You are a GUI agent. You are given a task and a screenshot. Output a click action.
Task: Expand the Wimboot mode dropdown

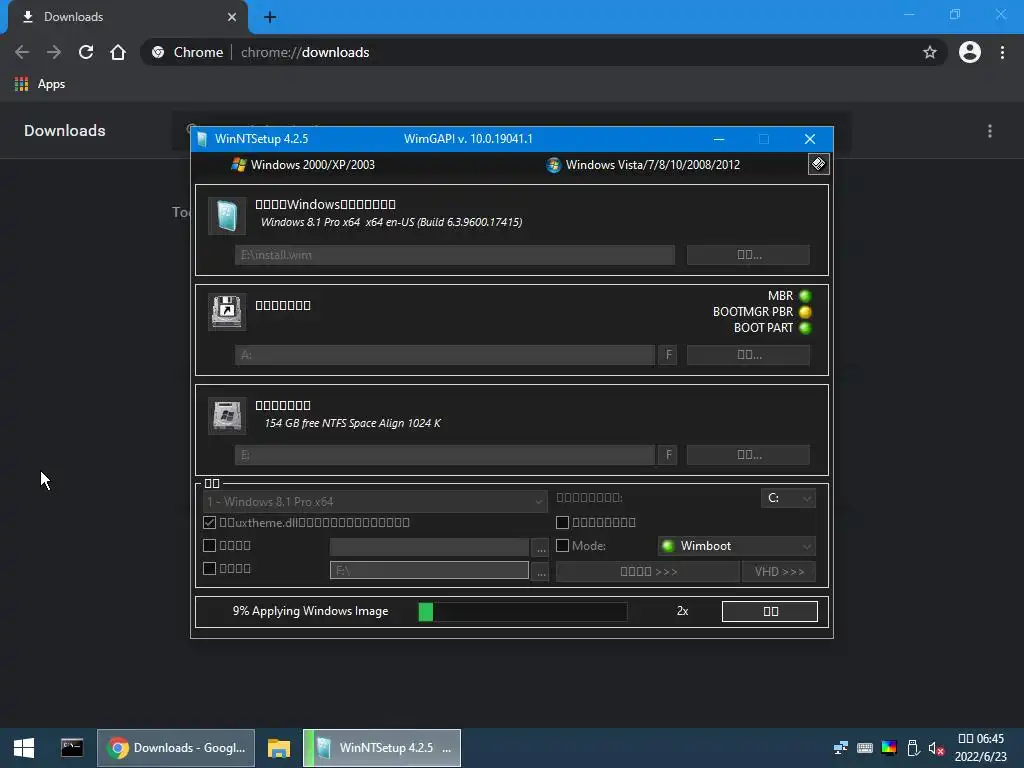[x=737, y=546]
